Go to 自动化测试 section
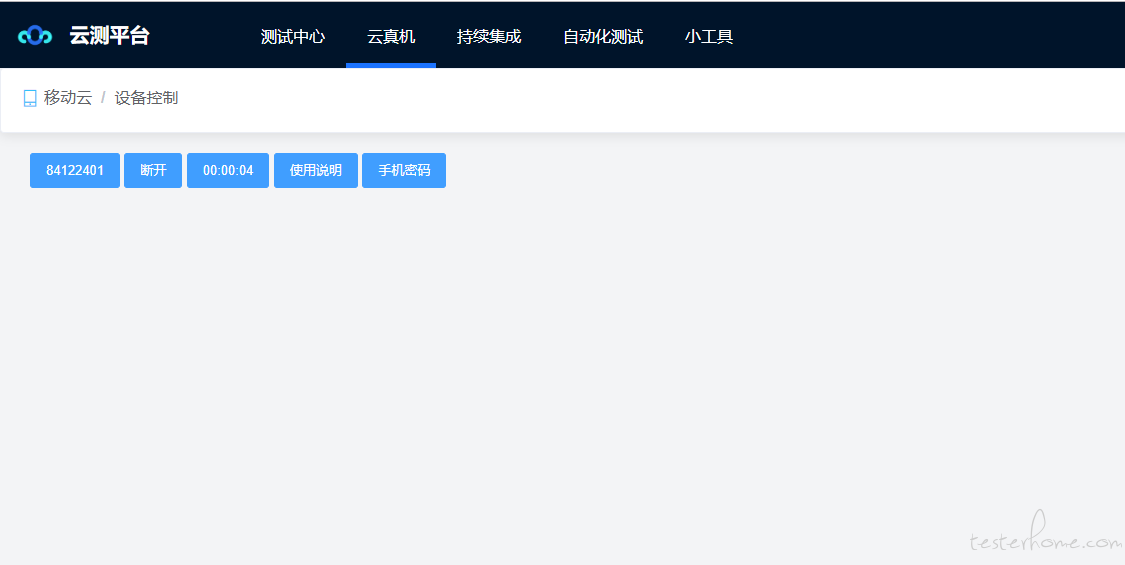This screenshot has width=1125, height=565. [x=603, y=36]
